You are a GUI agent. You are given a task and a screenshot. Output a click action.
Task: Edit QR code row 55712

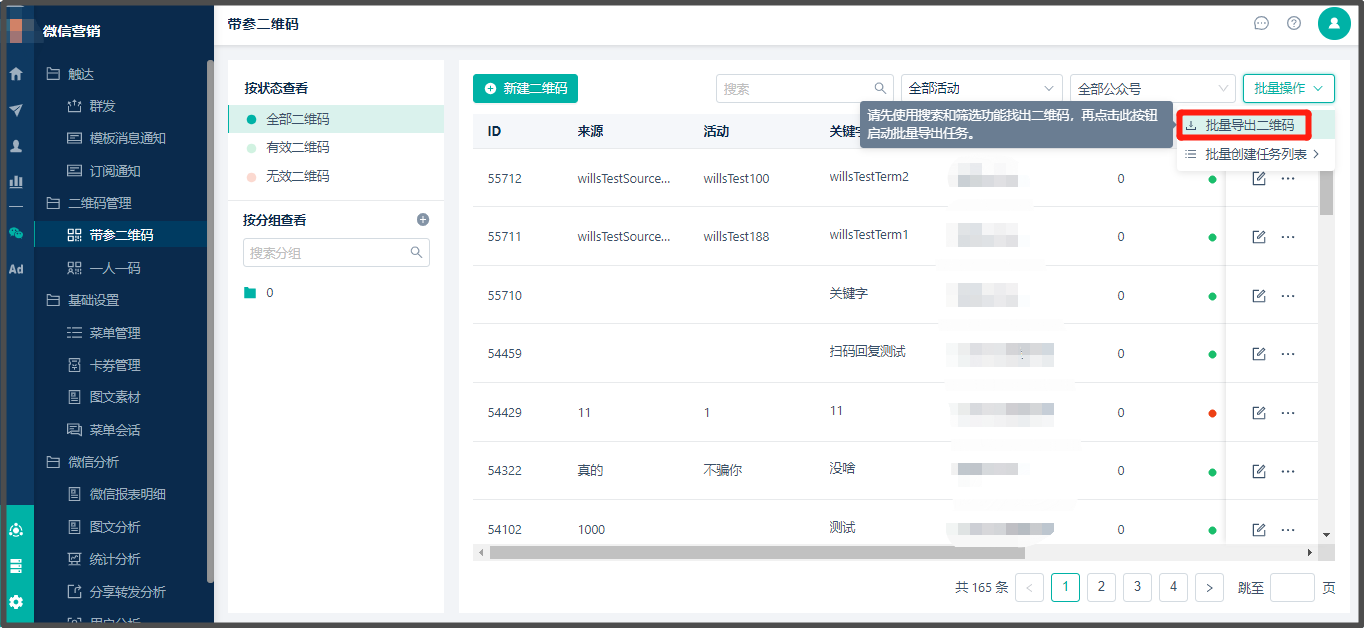[x=1259, y=178]
